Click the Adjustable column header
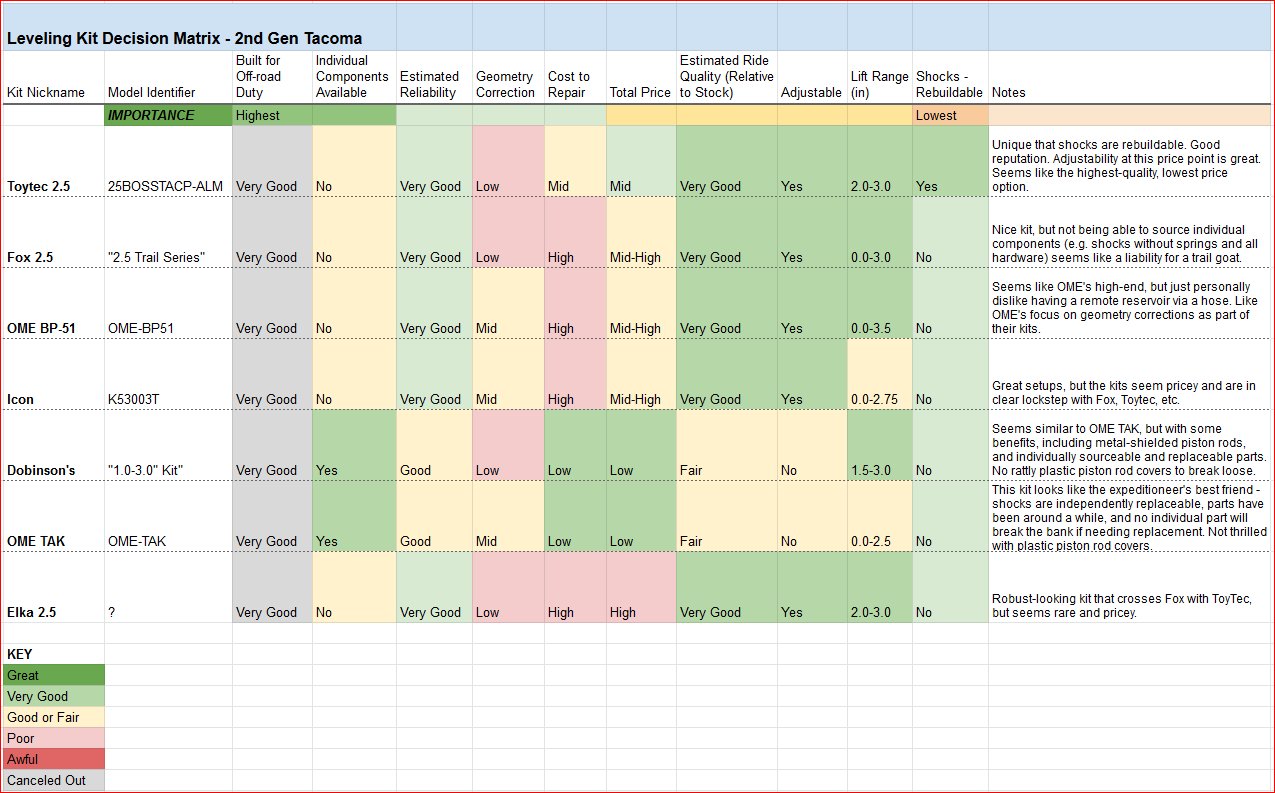1275x793 pixels. coord(812,77)
